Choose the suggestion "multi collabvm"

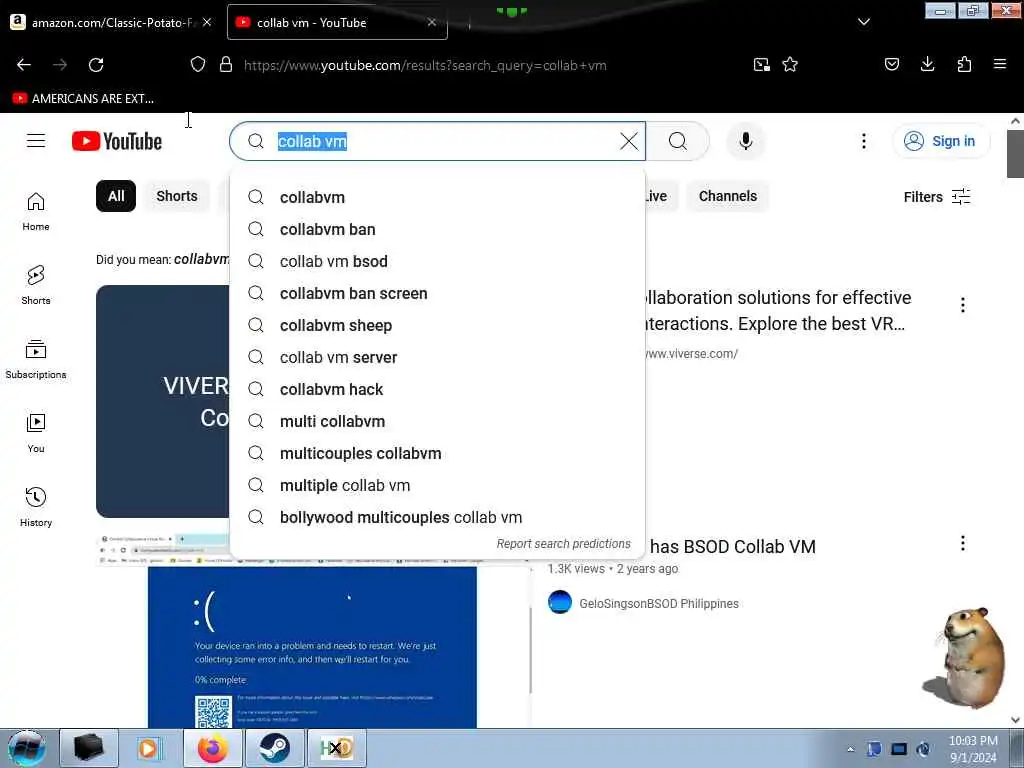coord(438,421)
